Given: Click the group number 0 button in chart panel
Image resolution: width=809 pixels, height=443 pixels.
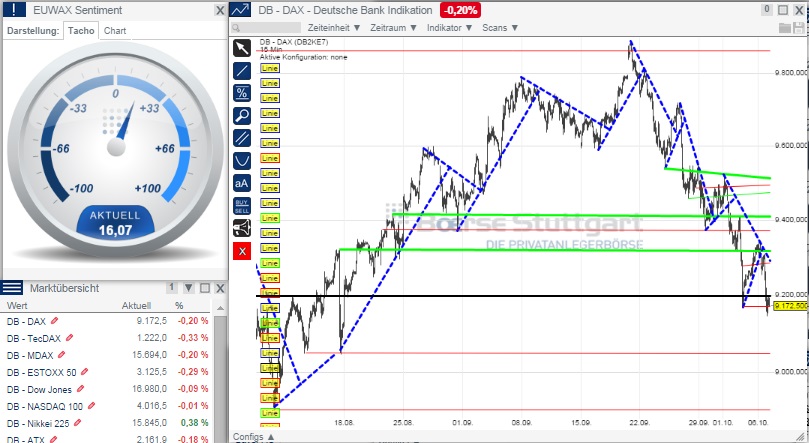Looking at the screenshot, I should 767,9.
